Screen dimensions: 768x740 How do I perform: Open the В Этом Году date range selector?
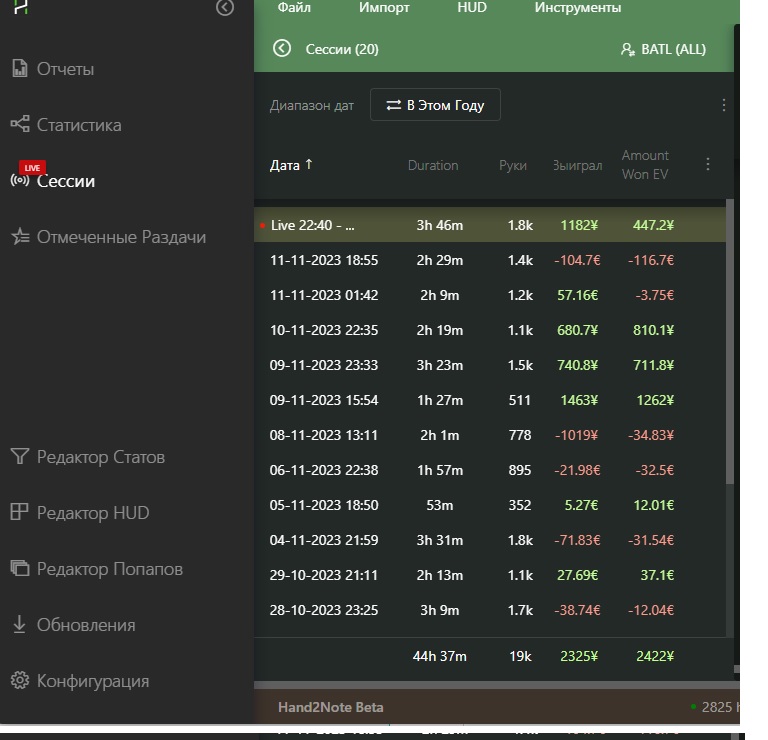coord(435,105)
